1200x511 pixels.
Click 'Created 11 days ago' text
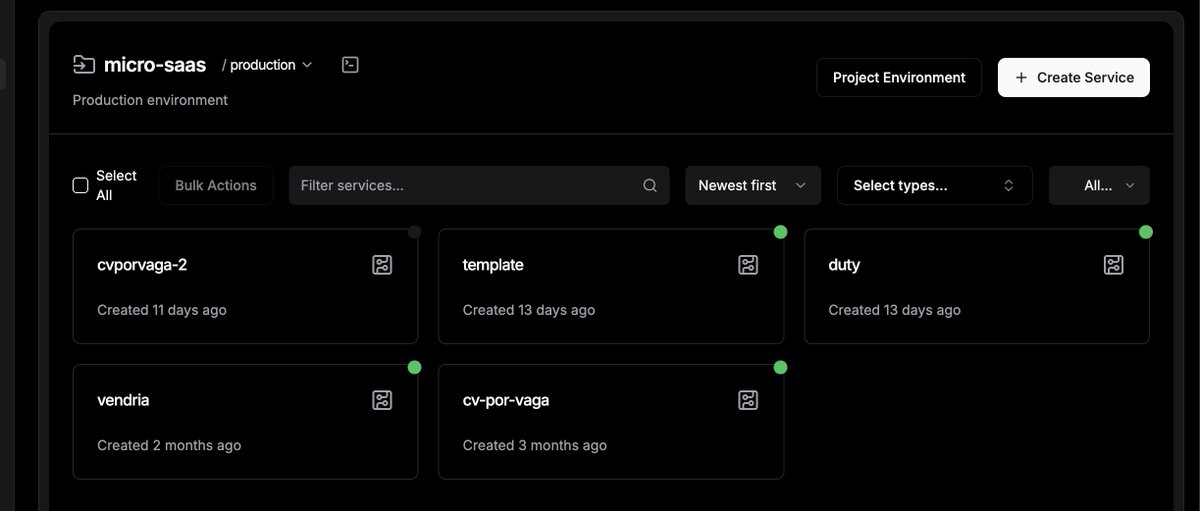pos(162,310)
